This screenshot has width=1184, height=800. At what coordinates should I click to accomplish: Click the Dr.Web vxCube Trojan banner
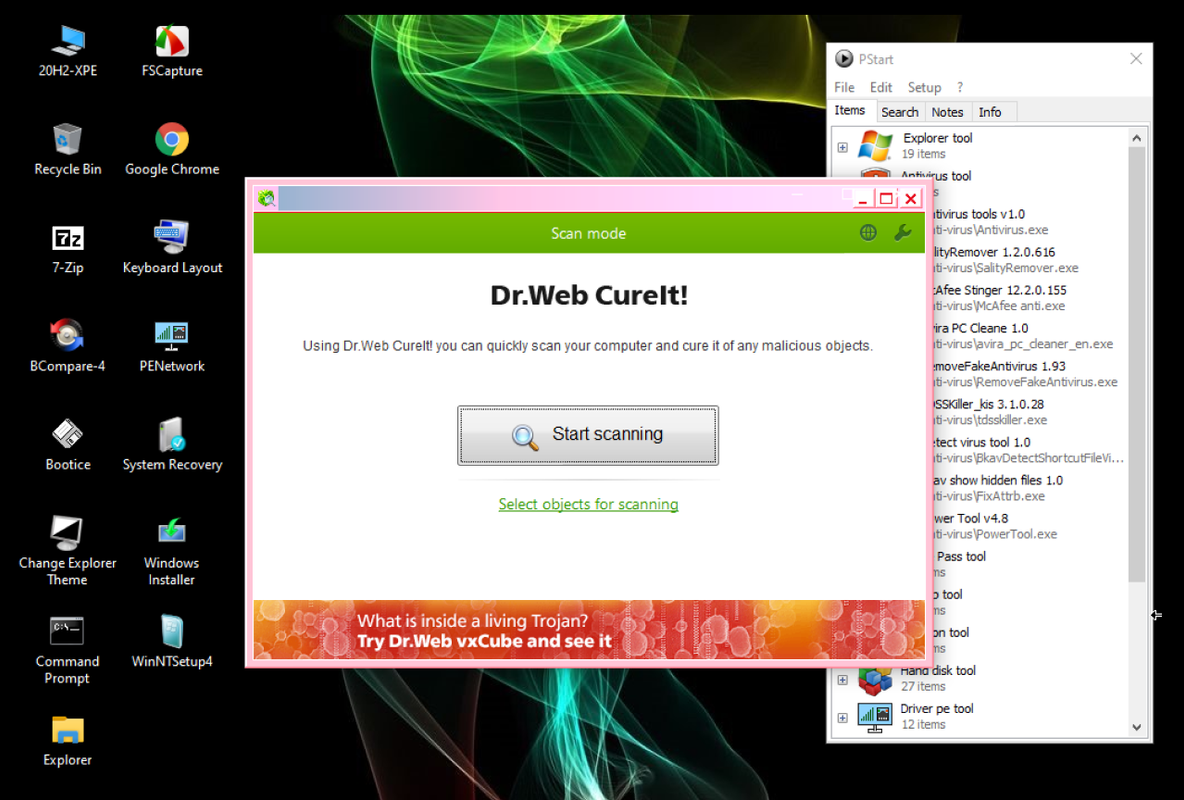point(588,630)
